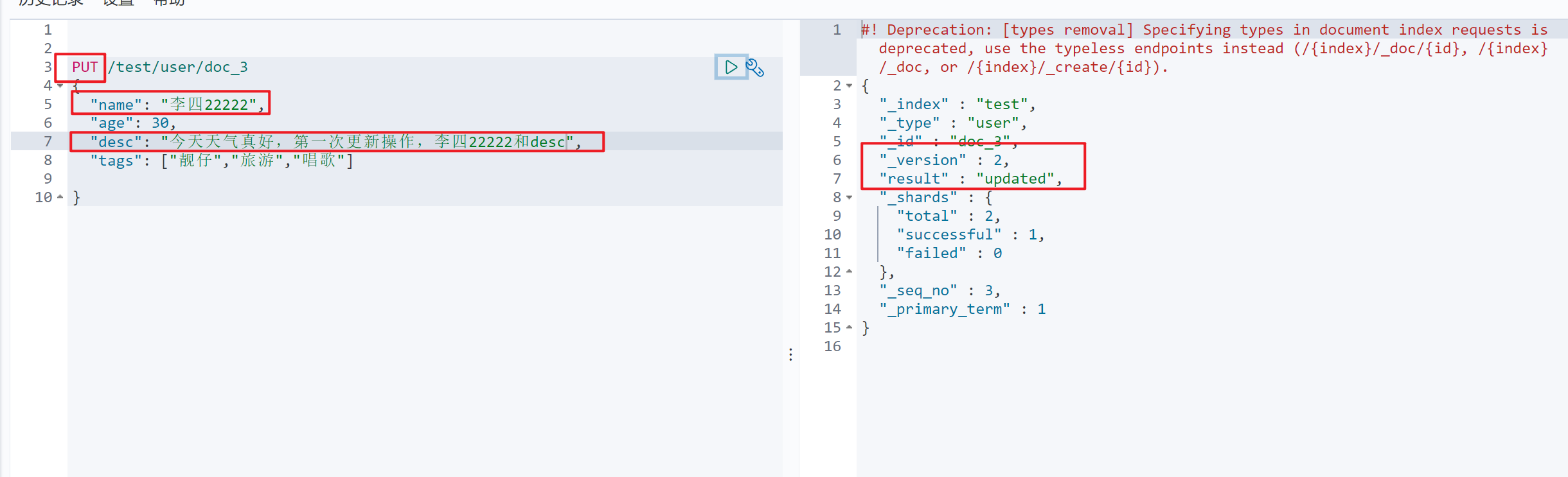Click "total" : 2 in the shards block
Image resolution: width=1568 pixels, height=477 pixels.
coord(949,216)
